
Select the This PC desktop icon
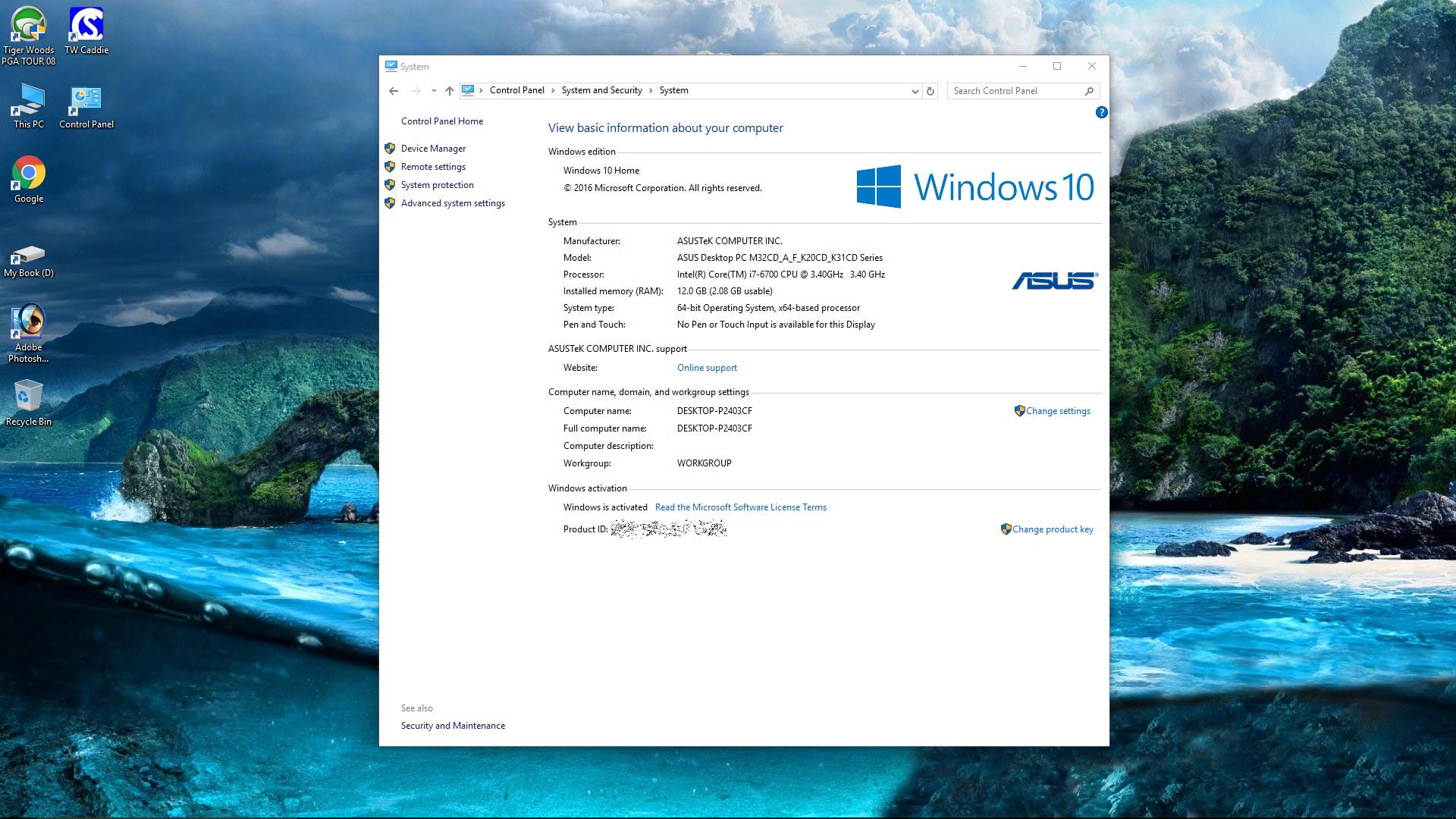point(29,105)
